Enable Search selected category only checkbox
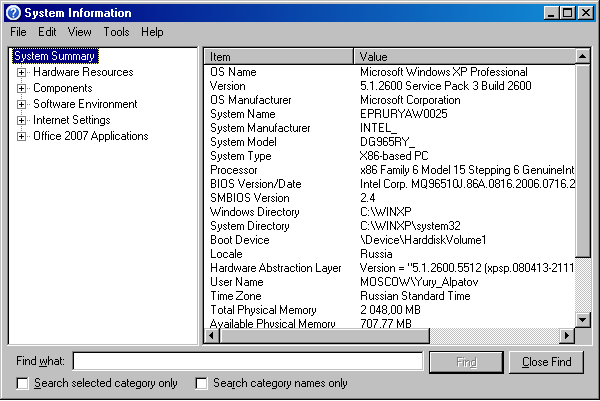Screen dimensions: 600x401 [x=23, y=383]
